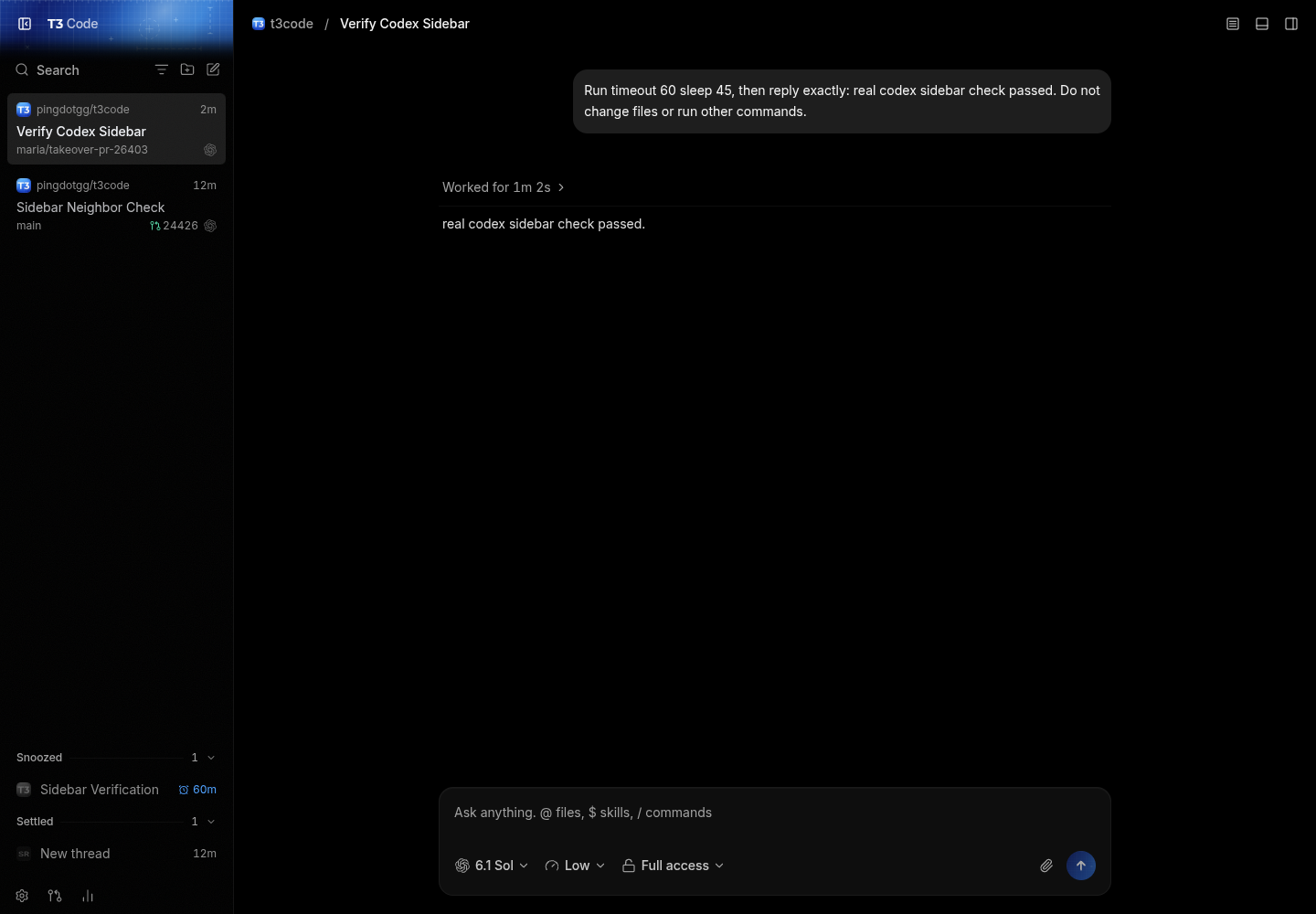Open the Sidebar Neighbor Check thread row
1316x914 pixels.
pyautogui.click(x=116, y=205)
